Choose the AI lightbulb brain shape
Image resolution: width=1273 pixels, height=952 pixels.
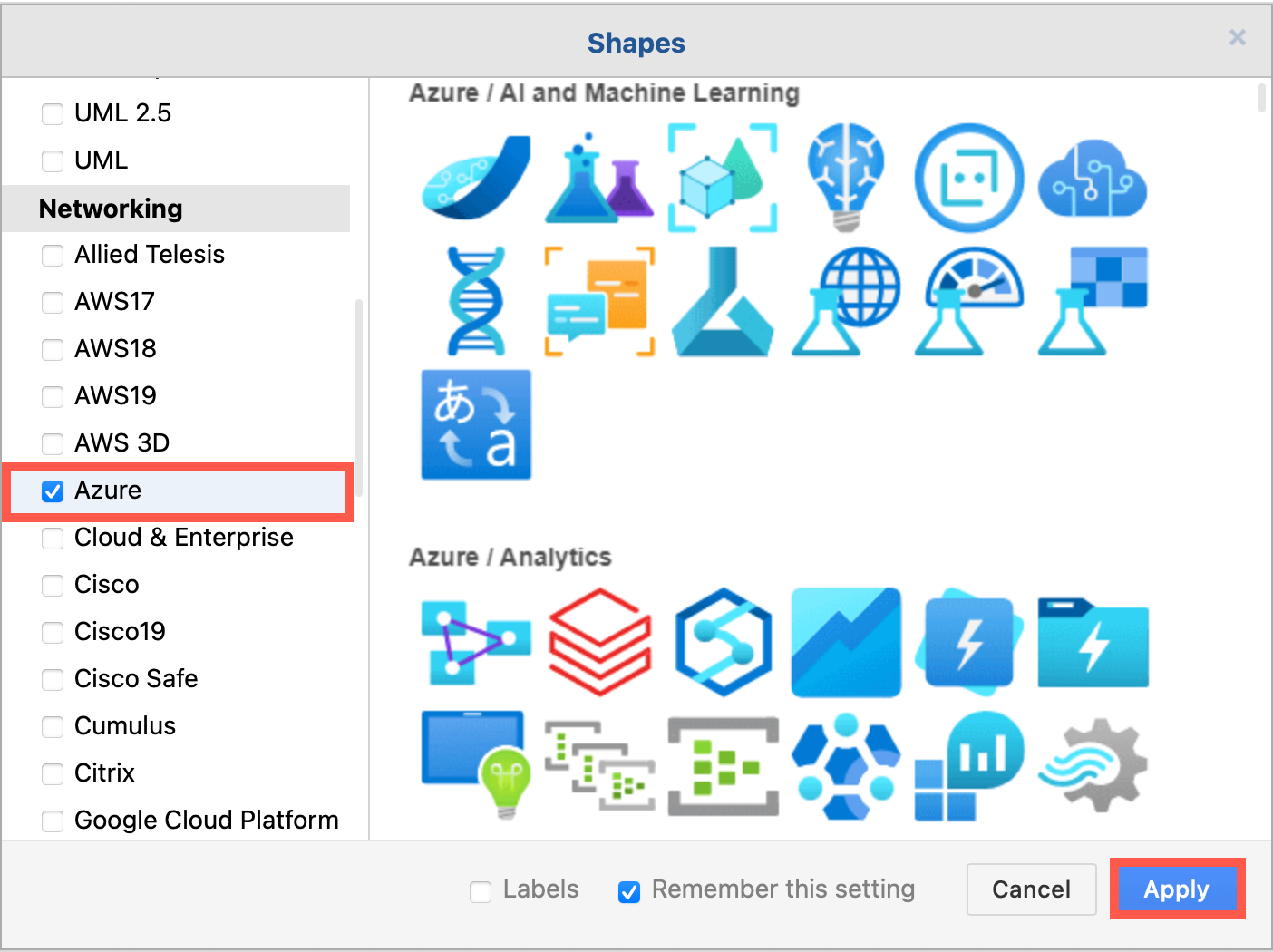(846, 177)
